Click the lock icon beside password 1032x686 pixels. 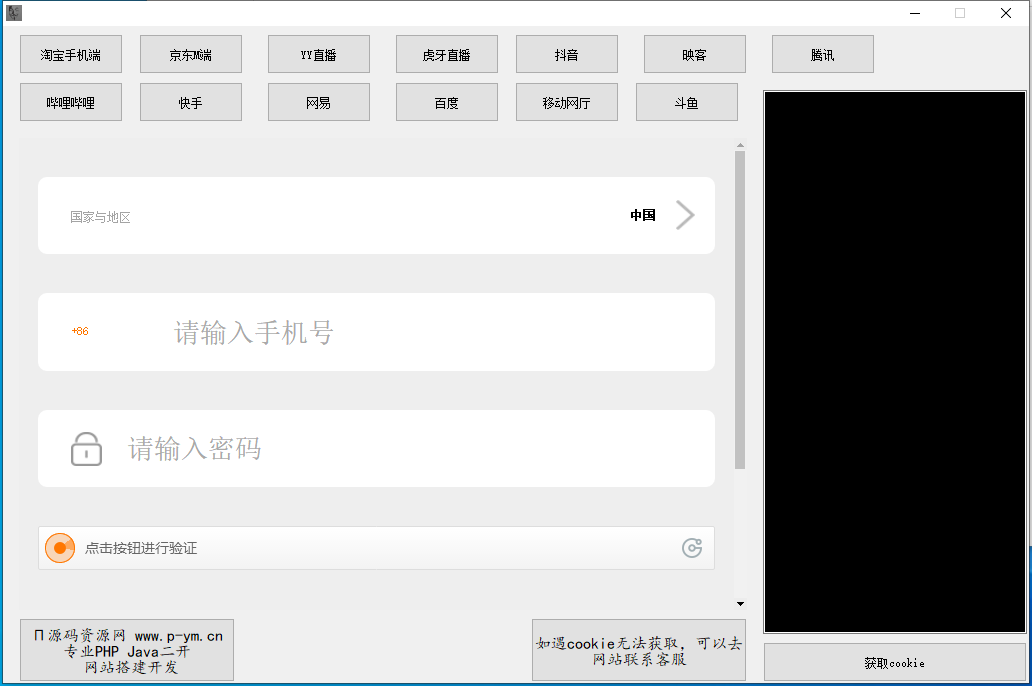pyautogui.click(x=86, y=449)
